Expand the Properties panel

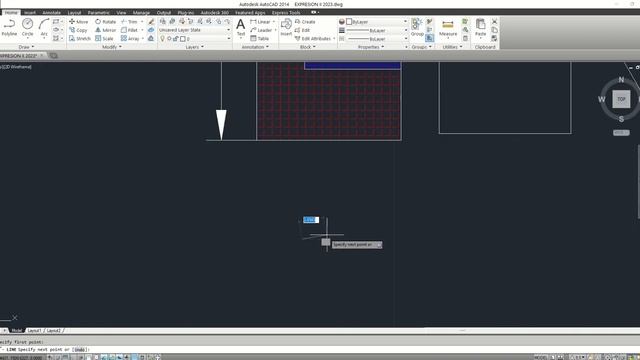(371, 47)
